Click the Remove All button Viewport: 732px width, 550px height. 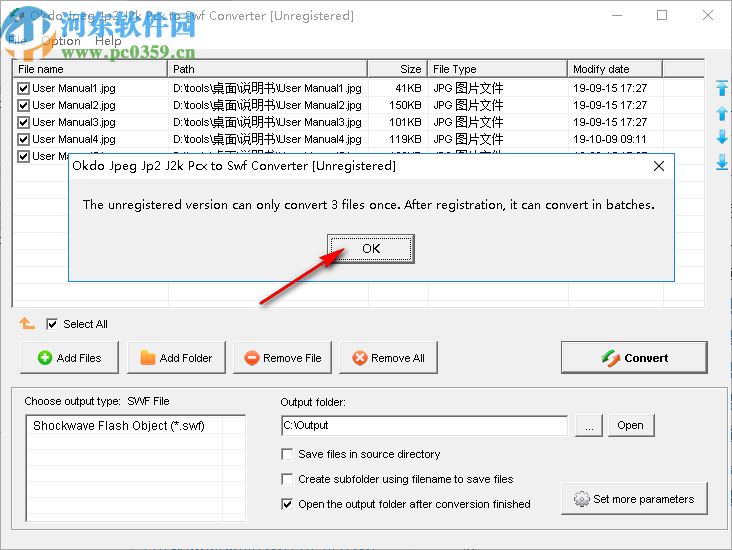pos(388,358)
